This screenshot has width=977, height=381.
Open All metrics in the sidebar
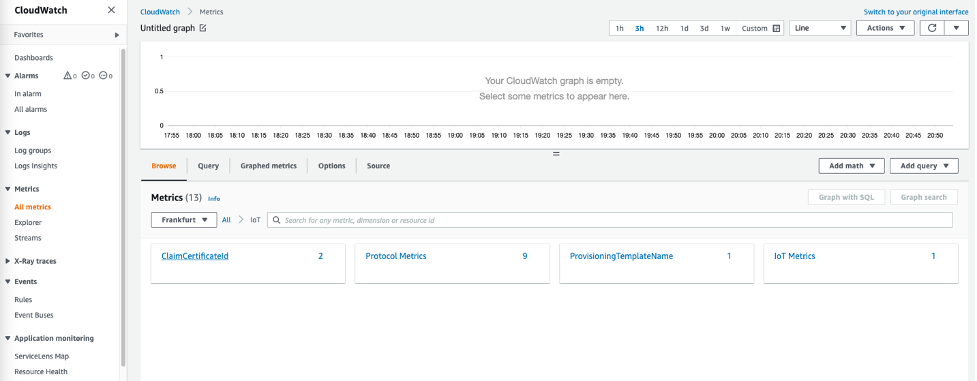[33, 207]
